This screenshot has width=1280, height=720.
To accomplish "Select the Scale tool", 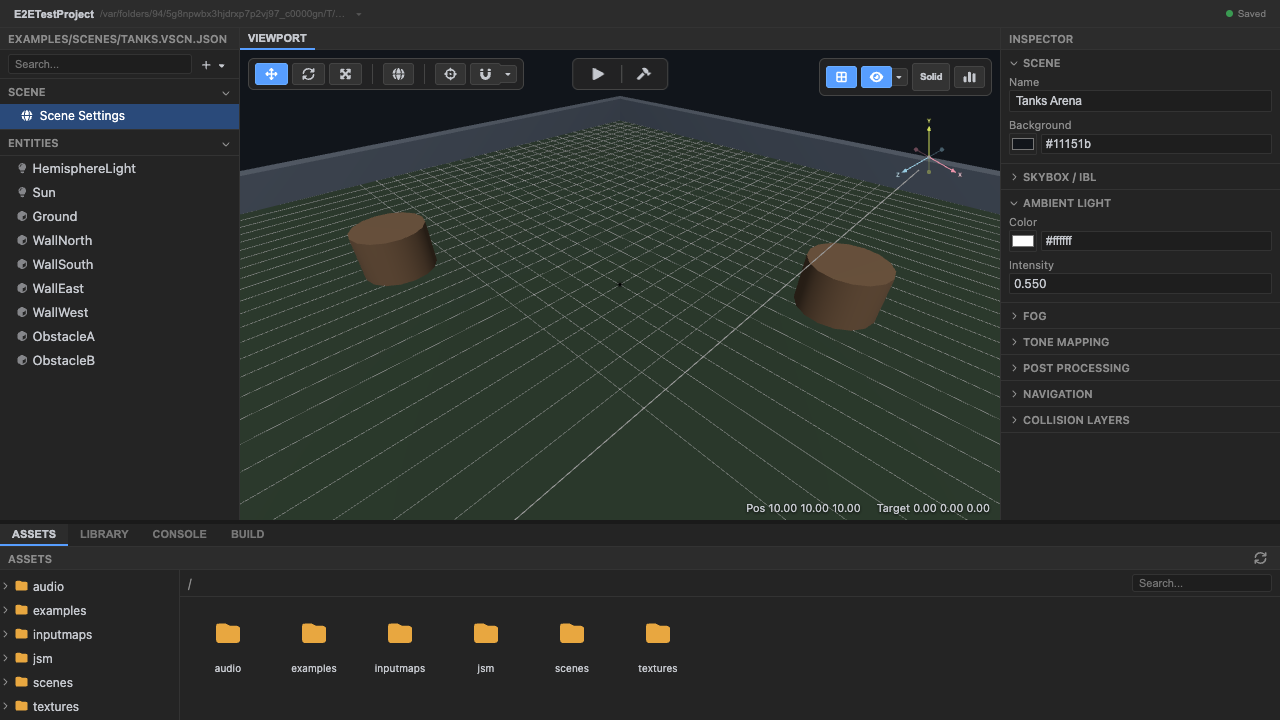I will (x=345, y=74).
